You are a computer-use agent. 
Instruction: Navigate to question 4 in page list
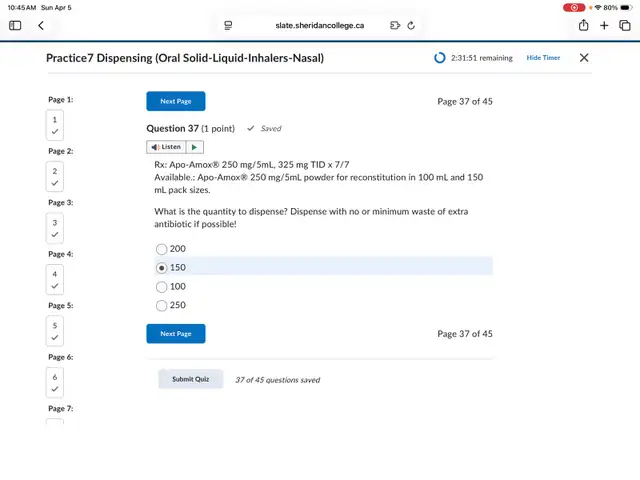55,279
